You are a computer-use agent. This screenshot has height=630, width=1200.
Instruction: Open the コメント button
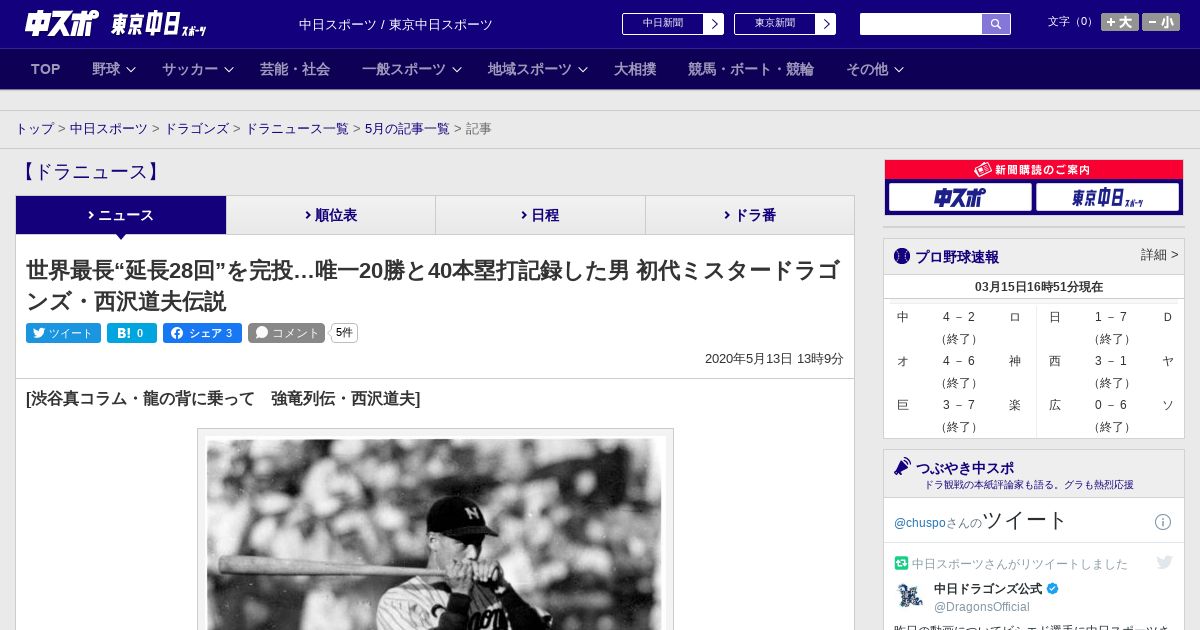(x=287, y=333)
